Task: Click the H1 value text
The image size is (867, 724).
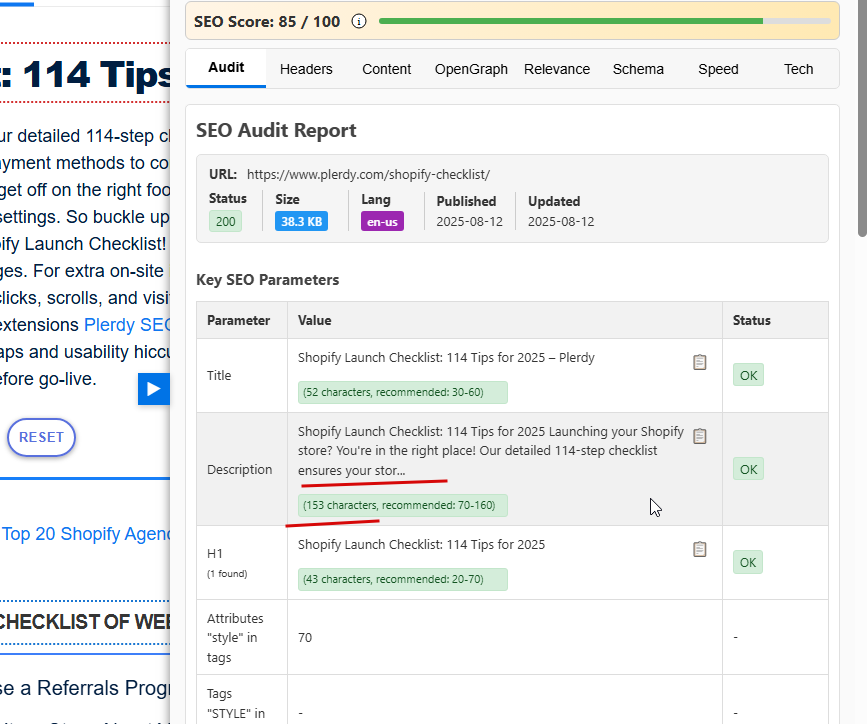Action: click(x=421, y=544)
